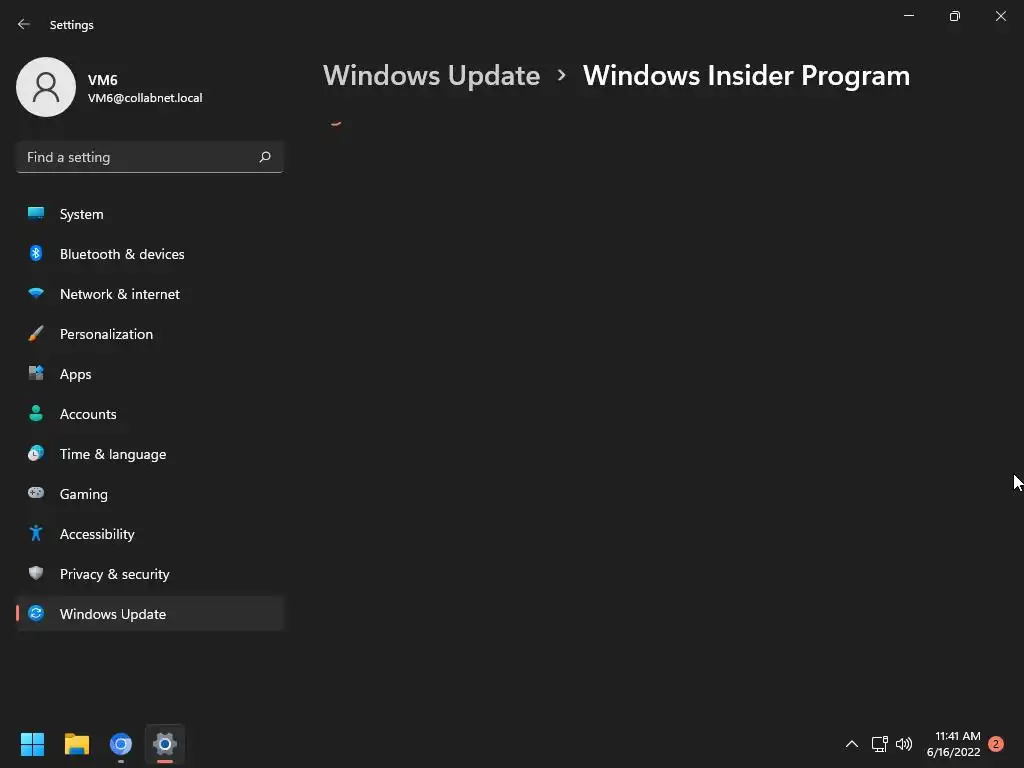This screenshot has height=768, width=1024.
Task: Close the Settings window
Action: point(1000,16)
